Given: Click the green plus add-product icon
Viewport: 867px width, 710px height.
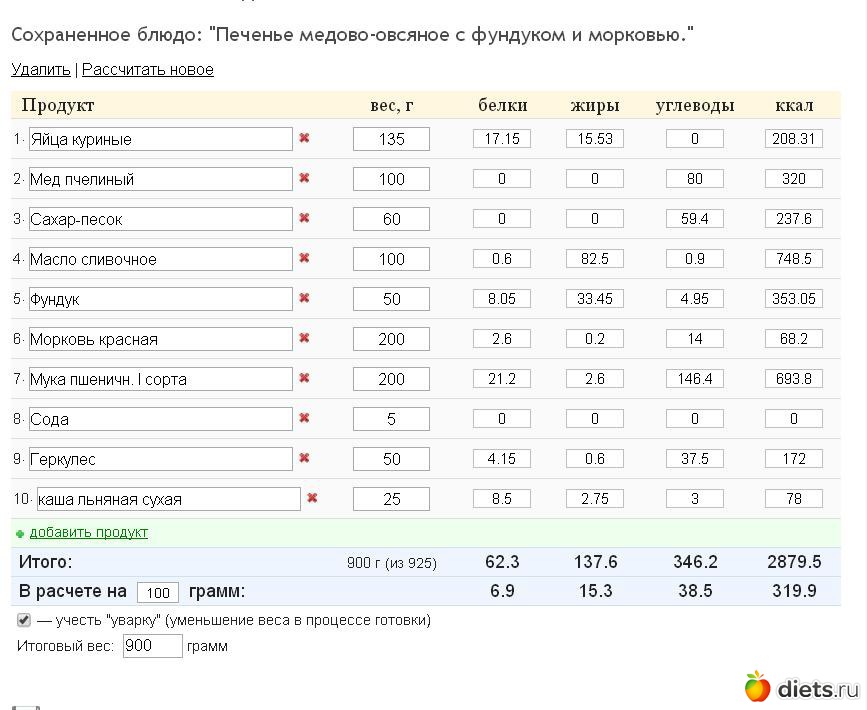Looking at the screenshot, I should point(20,534).
